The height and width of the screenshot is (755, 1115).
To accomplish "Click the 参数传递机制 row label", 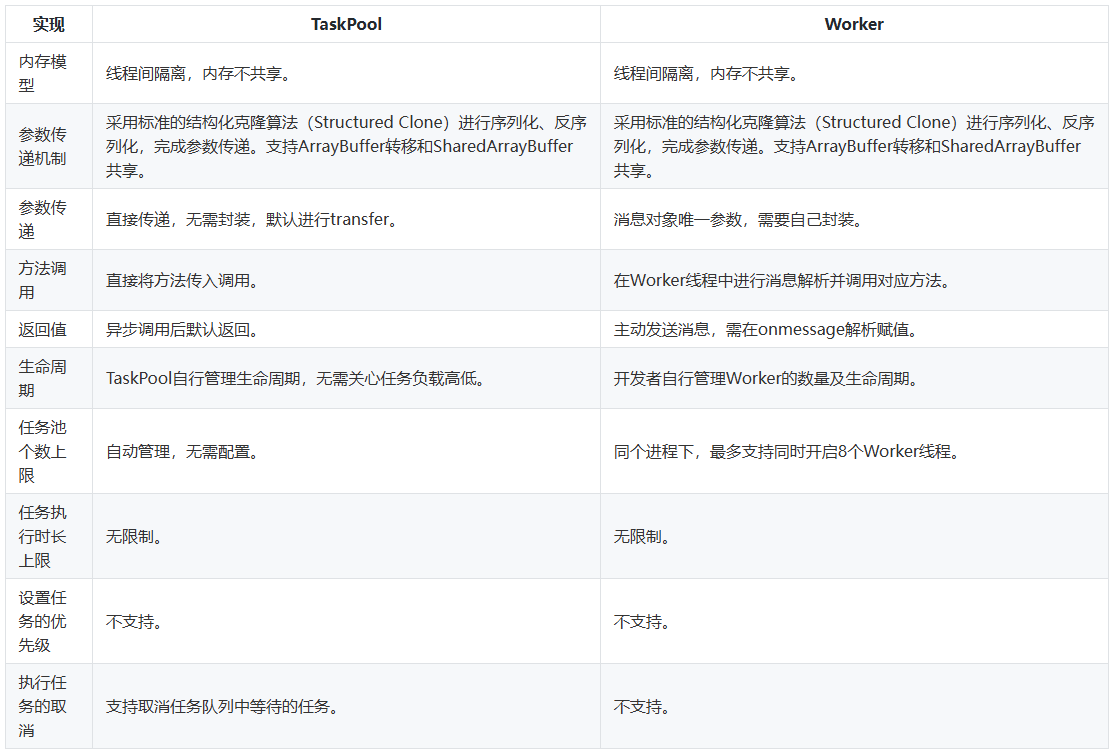I will (43, 146).
